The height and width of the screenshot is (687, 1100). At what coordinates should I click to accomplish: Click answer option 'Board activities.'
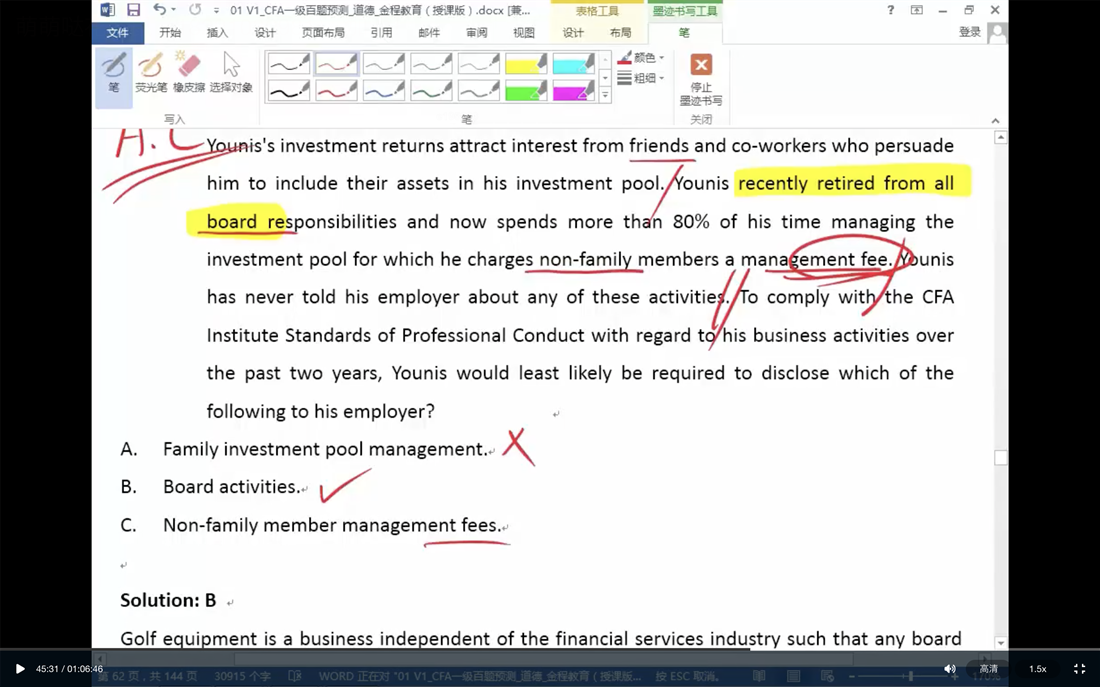[232, 487]
